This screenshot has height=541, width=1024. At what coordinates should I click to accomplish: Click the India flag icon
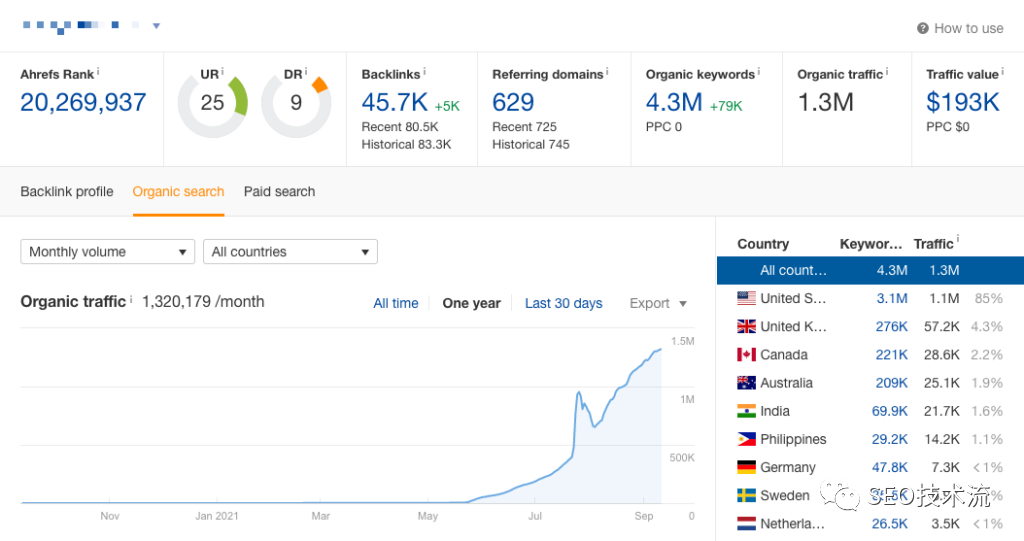tap(746, 411)
